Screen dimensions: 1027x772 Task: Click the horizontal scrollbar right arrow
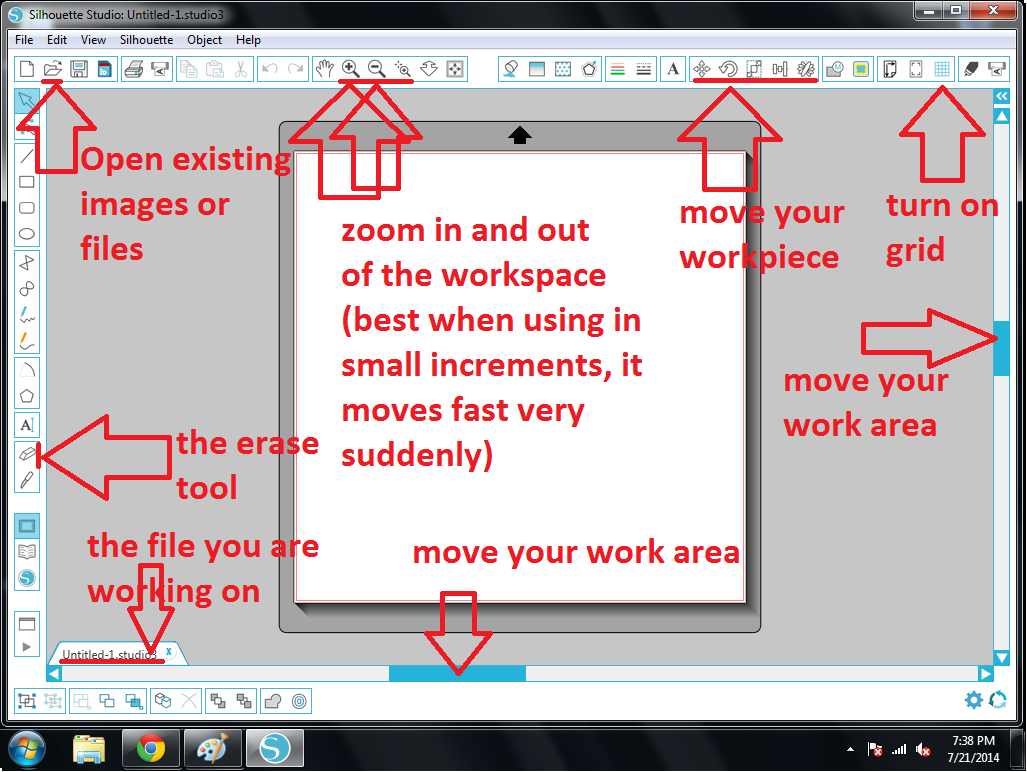[x=985, y=674]
